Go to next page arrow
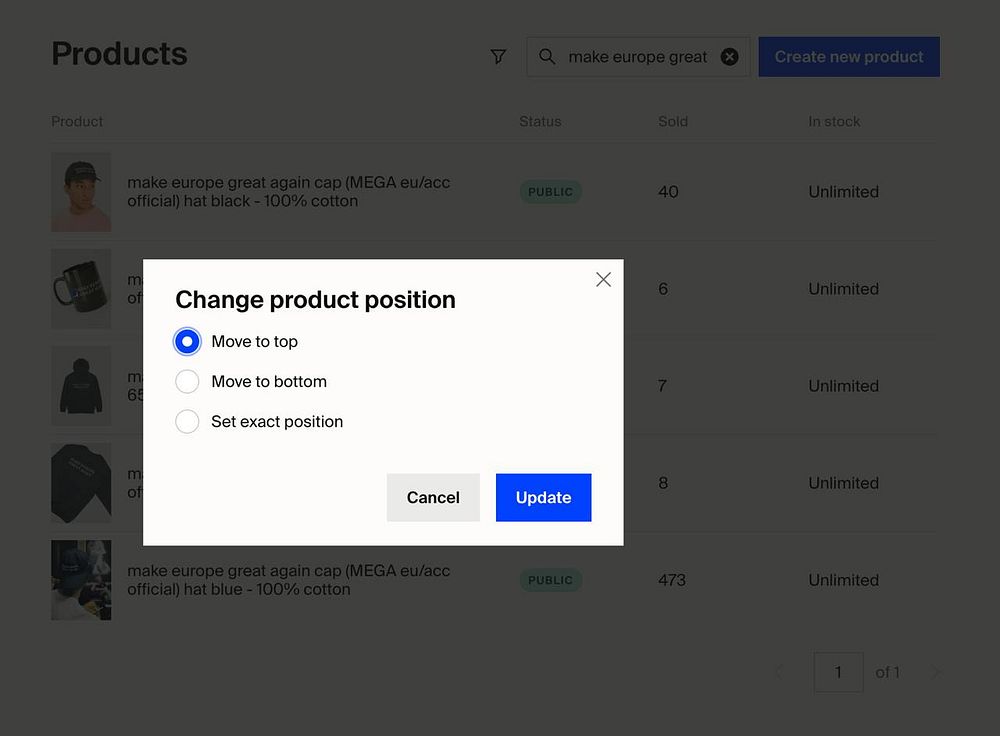The image size is (1000, 736). pyautogui.click(x=936, y=672)
